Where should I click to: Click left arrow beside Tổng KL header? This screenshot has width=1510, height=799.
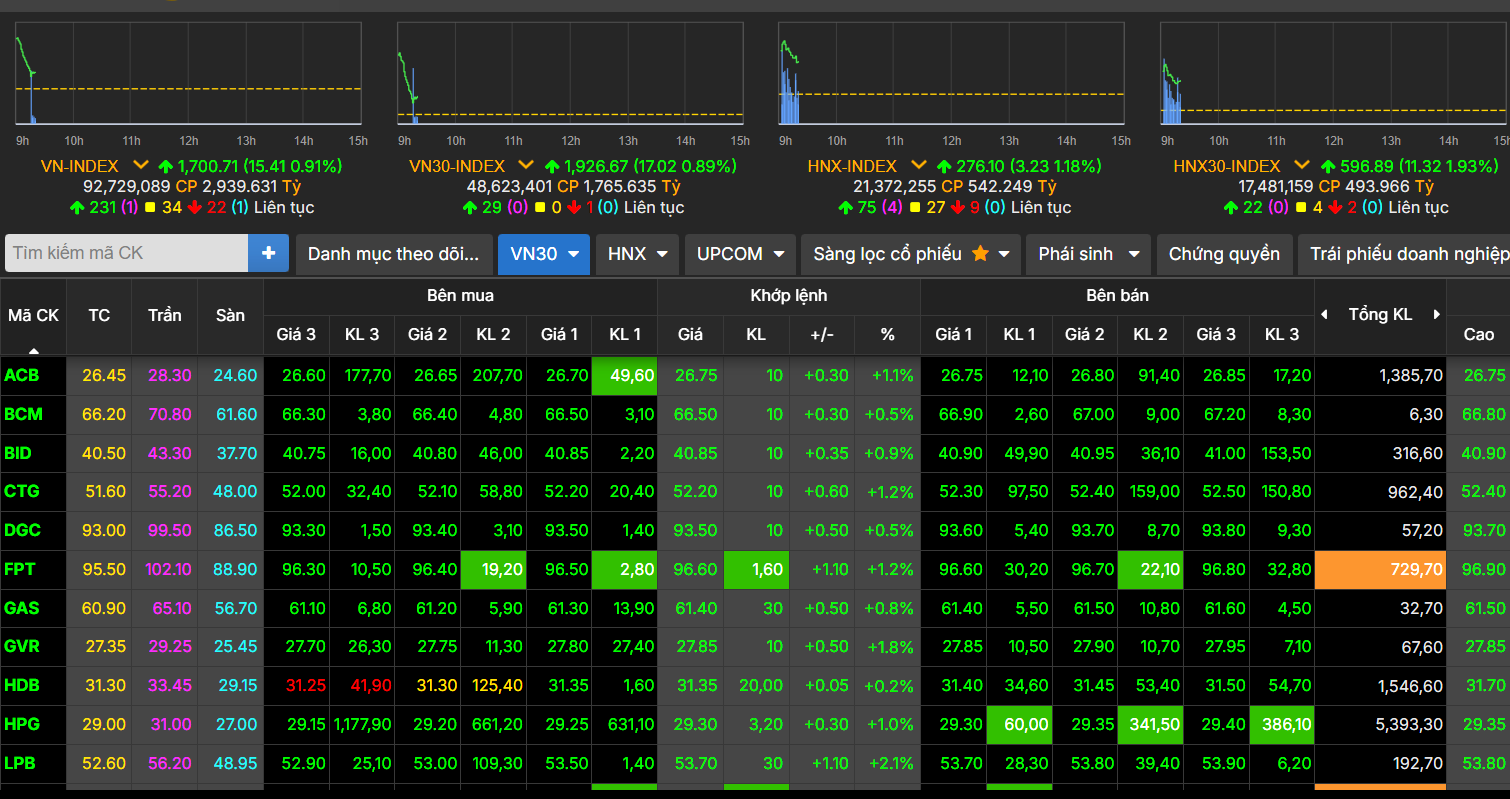coord(1325,315)
